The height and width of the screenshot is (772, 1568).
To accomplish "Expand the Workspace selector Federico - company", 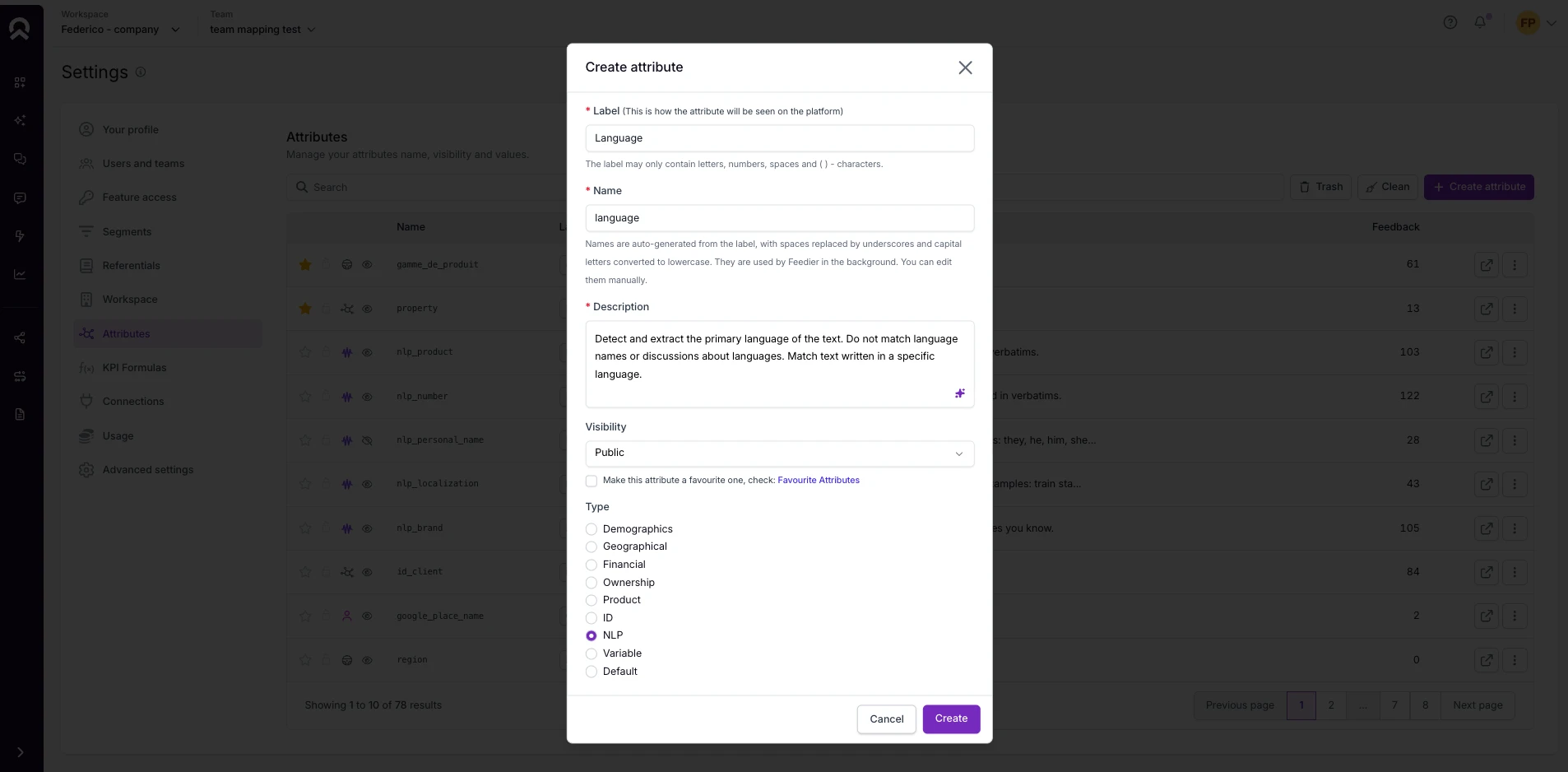I will coord(120,30).
